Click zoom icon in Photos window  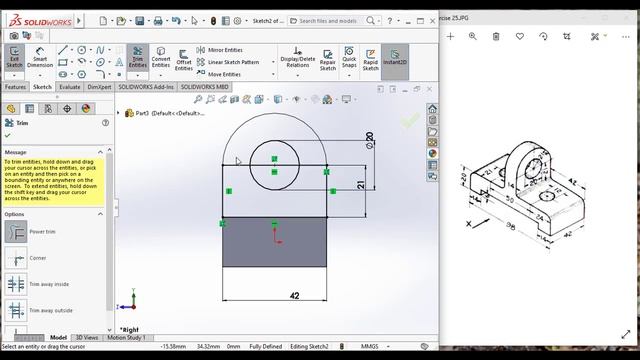472,36
